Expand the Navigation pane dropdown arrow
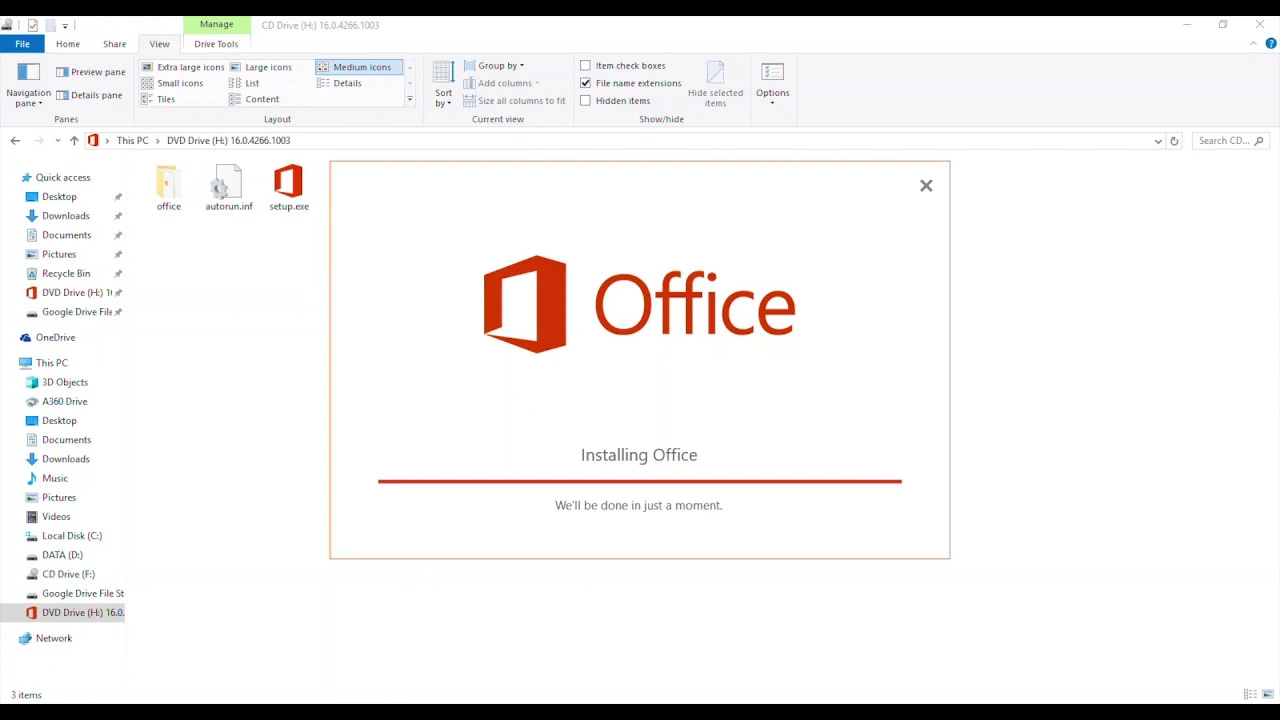1280x720 pixels. click(x=41, y=104)
